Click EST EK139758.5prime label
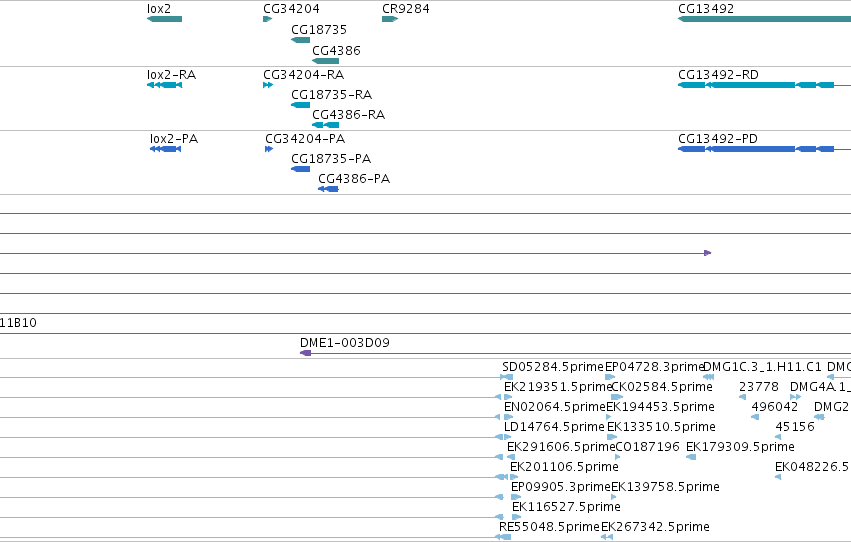 point(665,487)
